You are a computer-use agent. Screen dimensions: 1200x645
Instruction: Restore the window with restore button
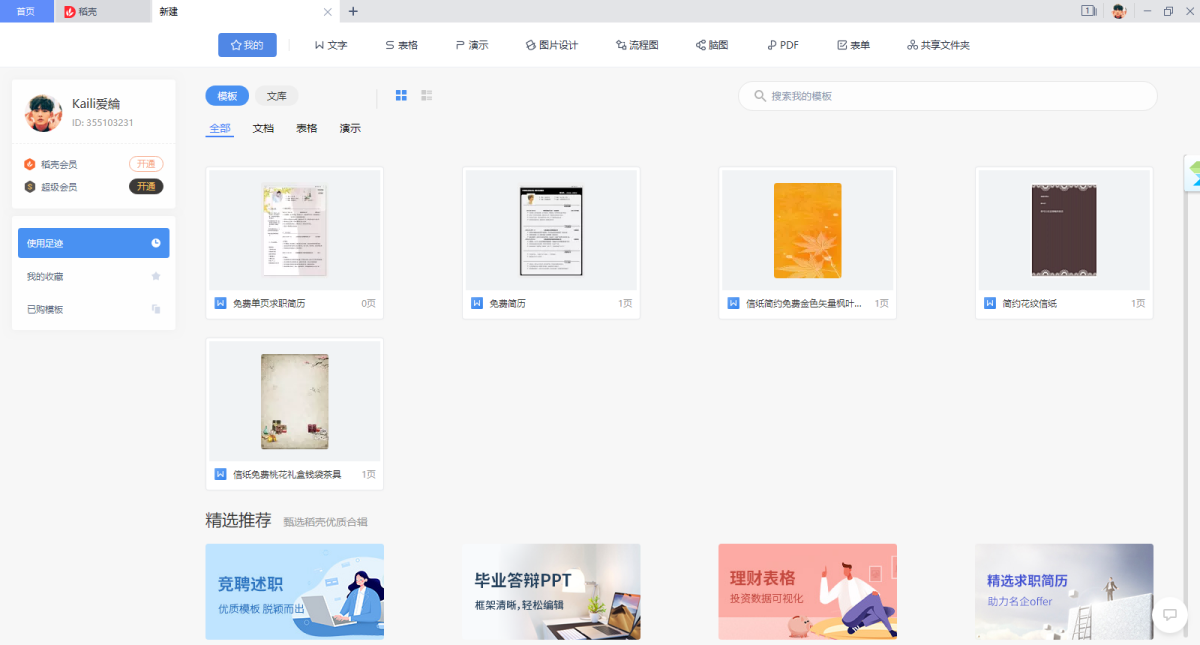(x=1168, y=11)
